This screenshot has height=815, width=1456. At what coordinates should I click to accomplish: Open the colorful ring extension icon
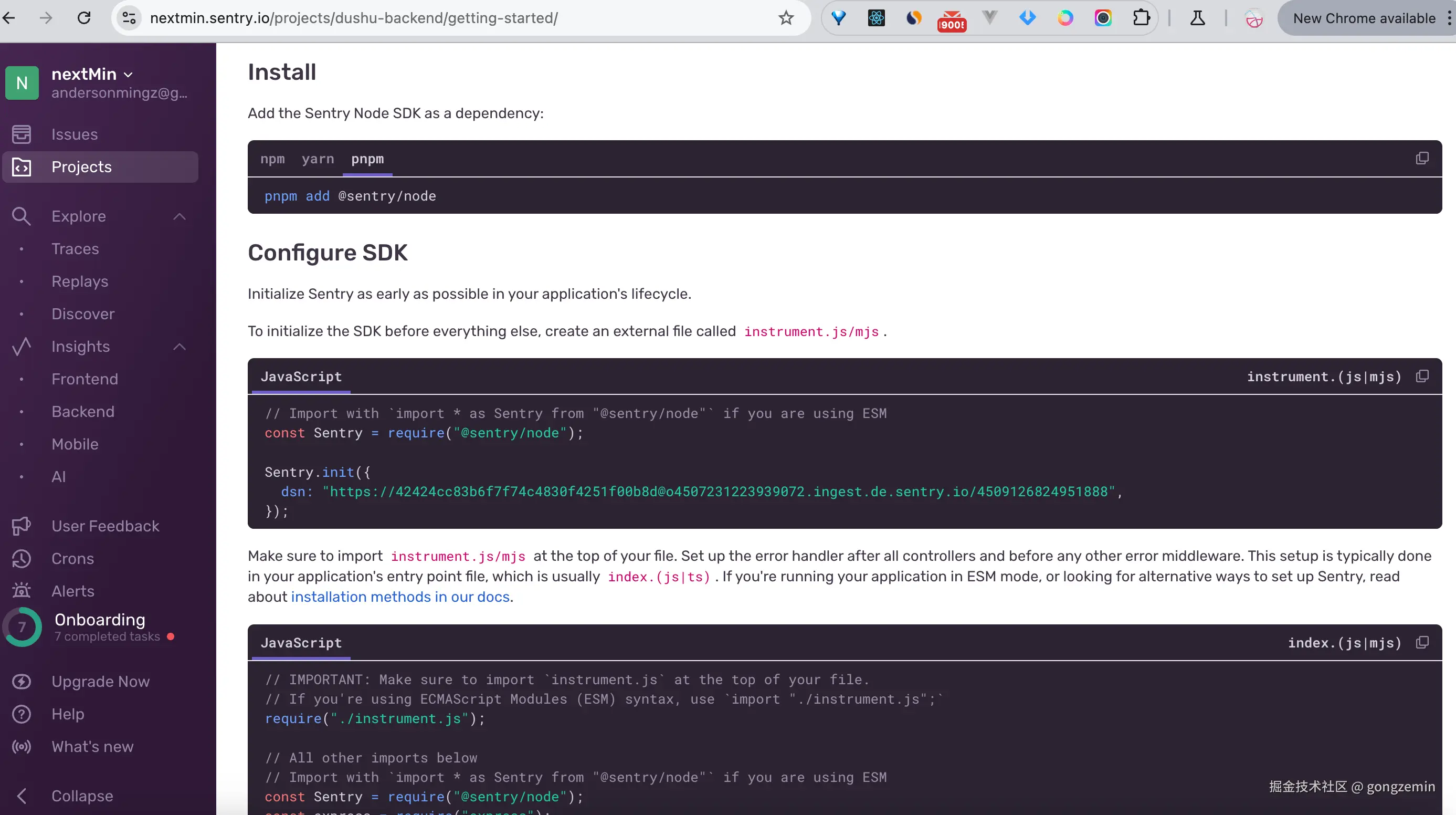[1065, 18]
